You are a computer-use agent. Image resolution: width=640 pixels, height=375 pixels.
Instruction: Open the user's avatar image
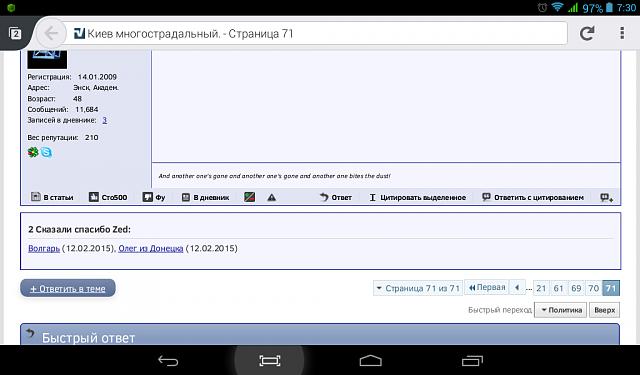[x=47, y=59]
